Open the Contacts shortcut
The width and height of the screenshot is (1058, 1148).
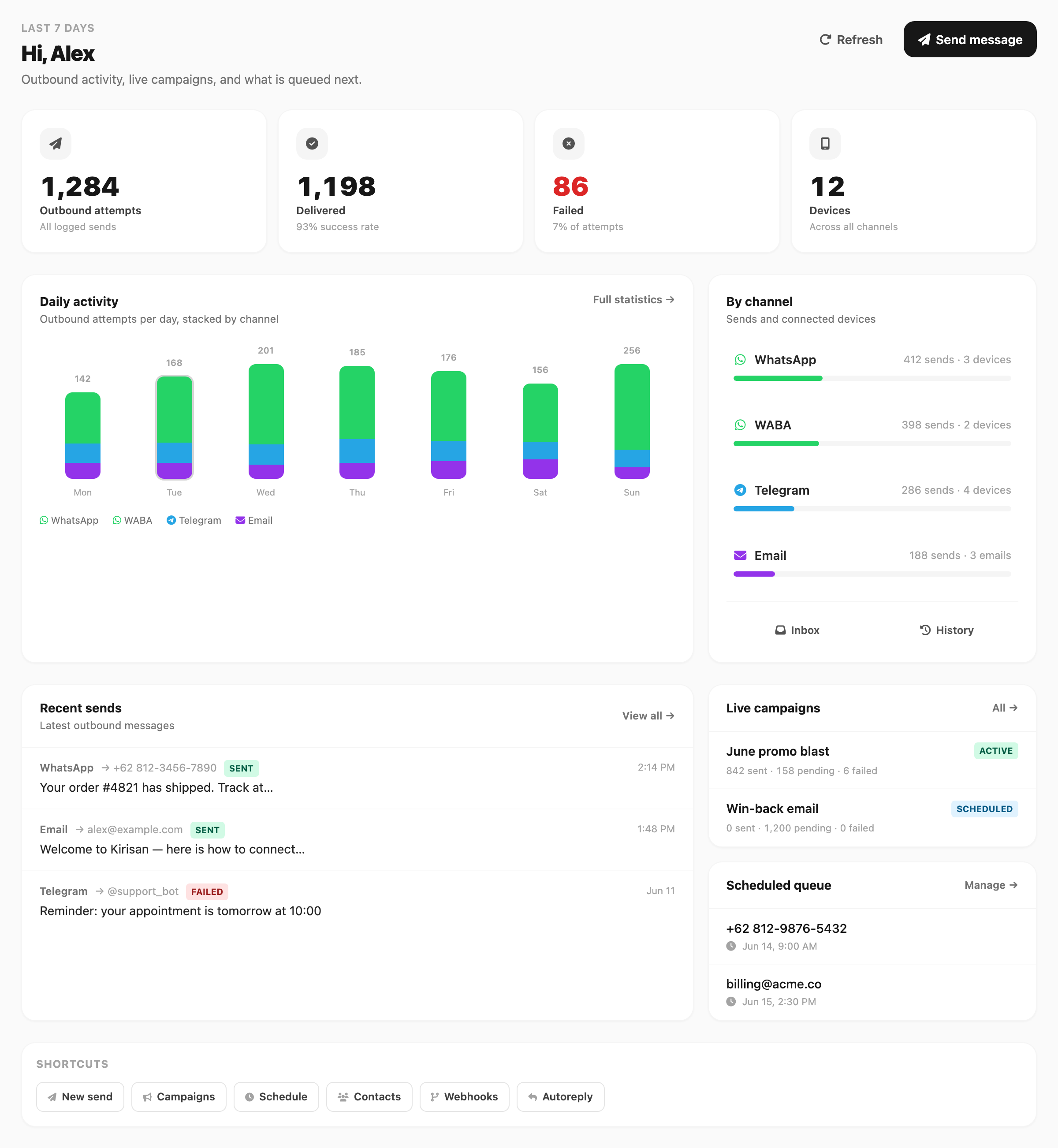point(369,1096)
